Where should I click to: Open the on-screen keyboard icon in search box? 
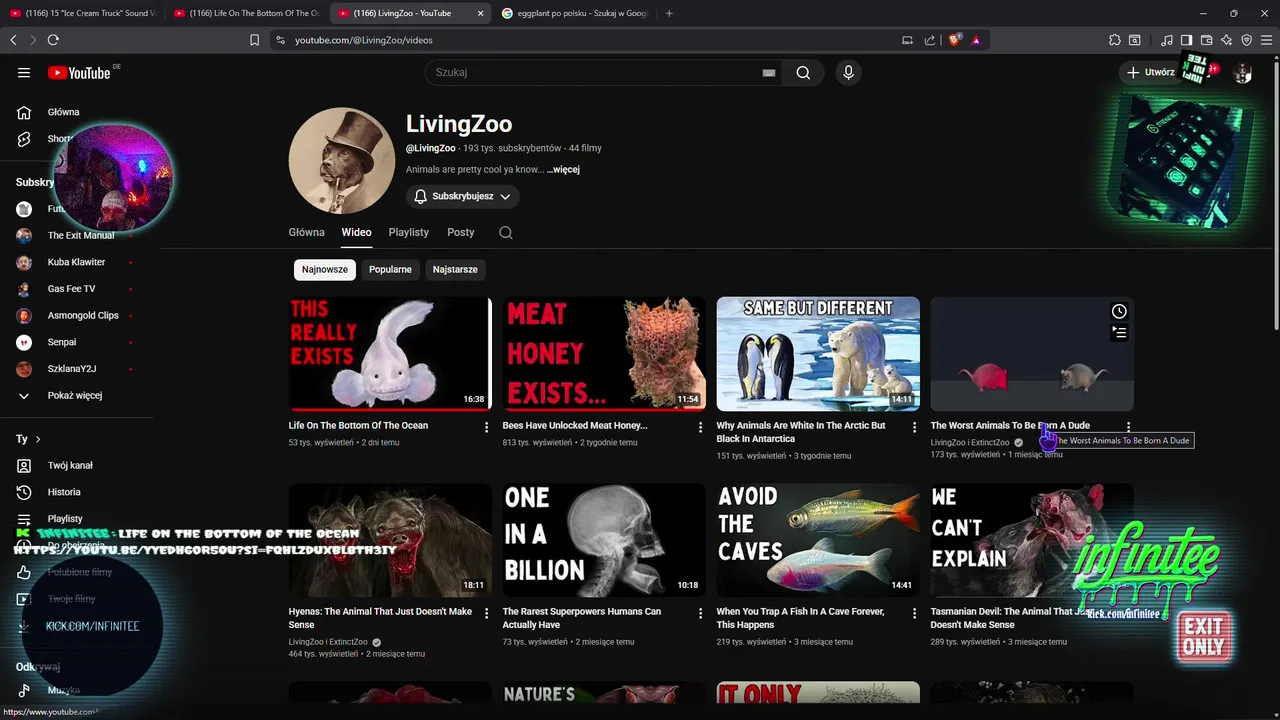(769, 73)
